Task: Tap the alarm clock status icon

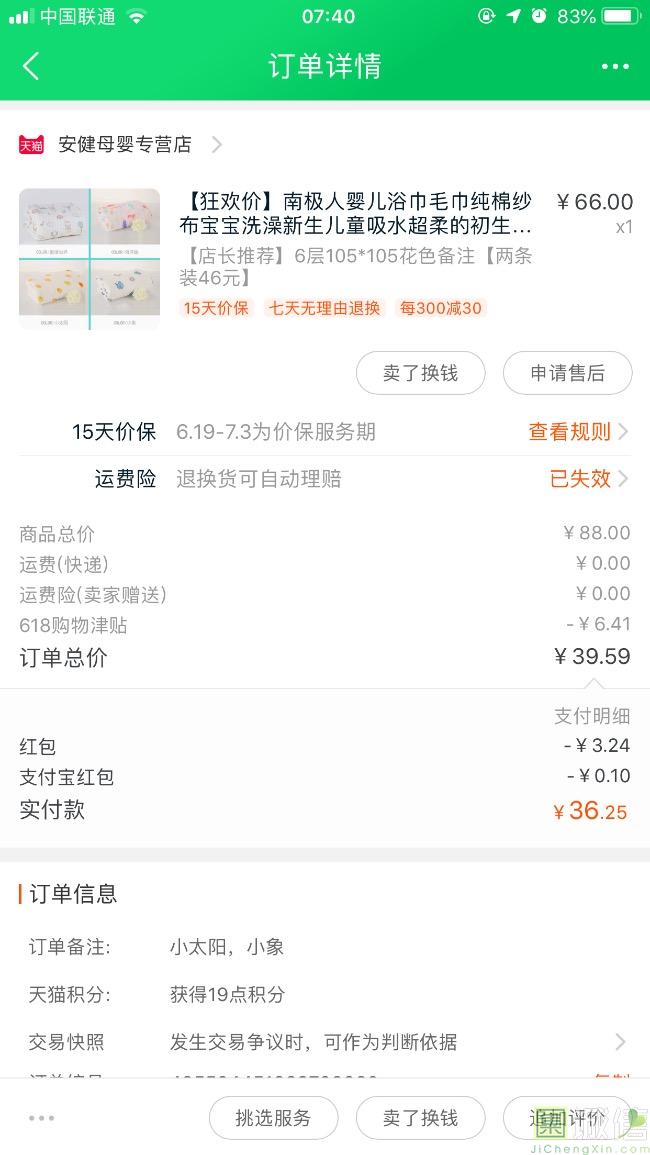Action: 539,16
